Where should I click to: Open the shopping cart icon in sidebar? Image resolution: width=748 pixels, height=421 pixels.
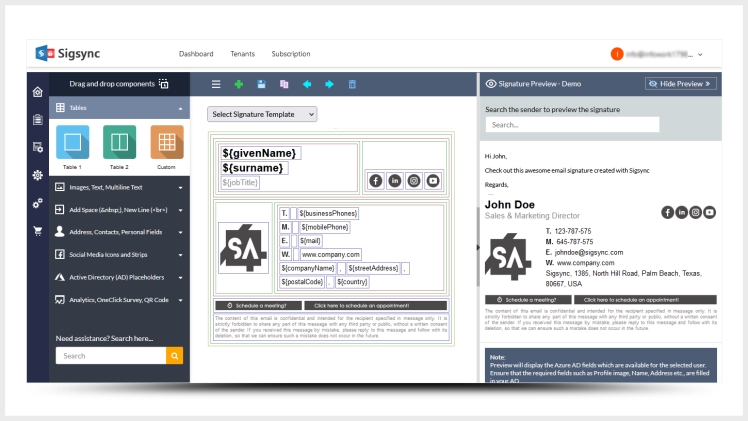pos(38,231)
